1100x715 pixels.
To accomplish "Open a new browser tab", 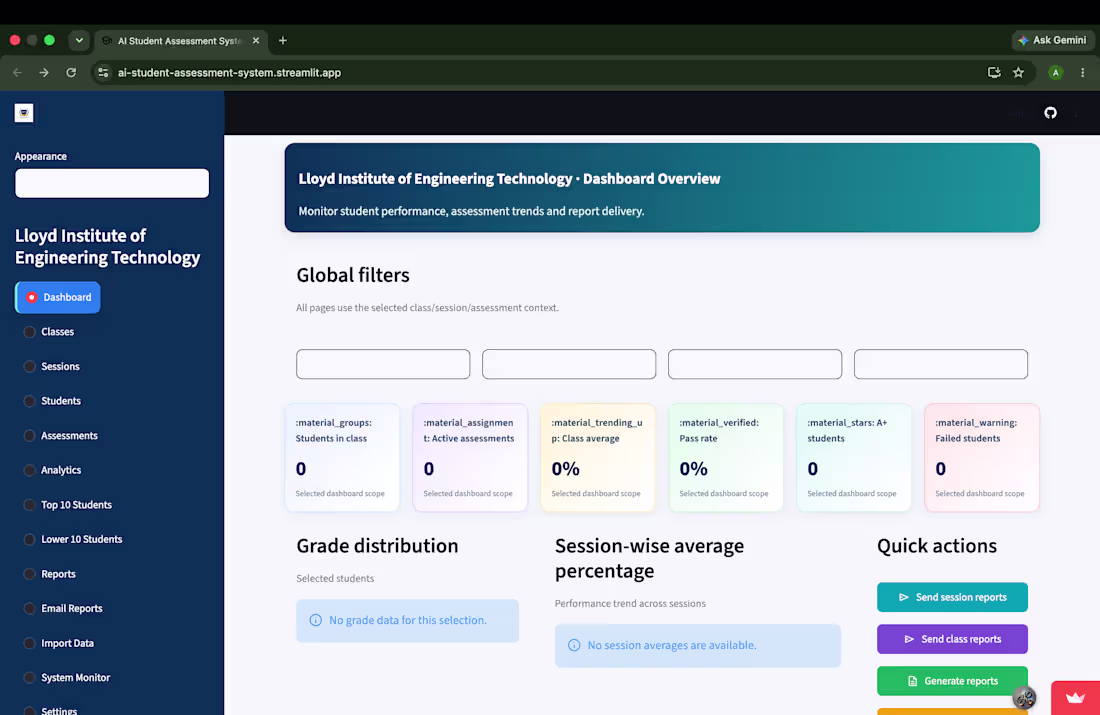I will 283,41.
